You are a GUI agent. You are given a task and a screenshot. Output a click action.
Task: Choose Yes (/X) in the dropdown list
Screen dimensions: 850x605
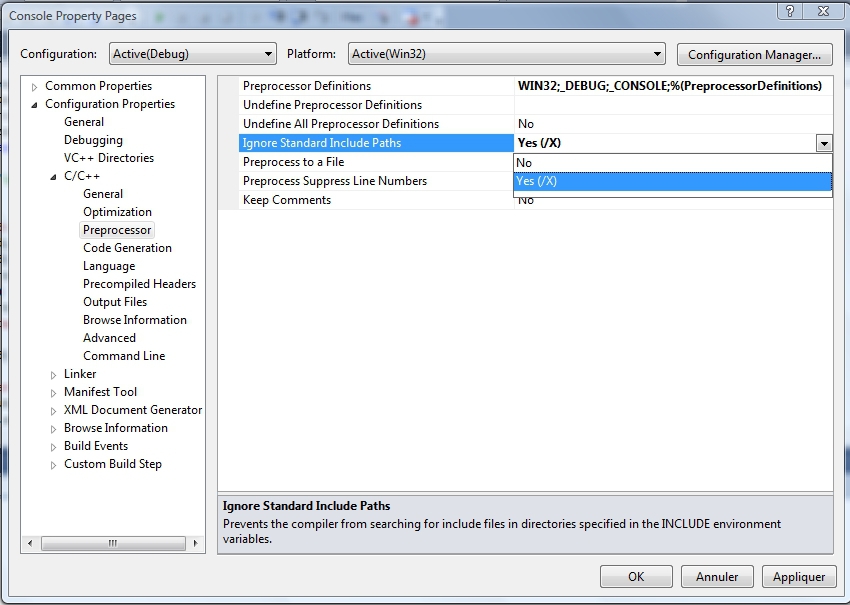(672, 181)
